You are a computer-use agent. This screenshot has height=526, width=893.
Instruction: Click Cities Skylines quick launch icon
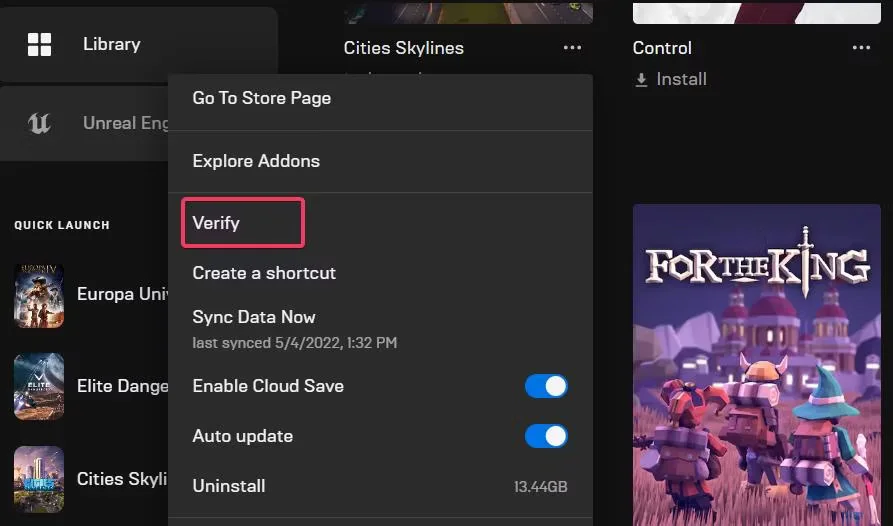[39, 479]
